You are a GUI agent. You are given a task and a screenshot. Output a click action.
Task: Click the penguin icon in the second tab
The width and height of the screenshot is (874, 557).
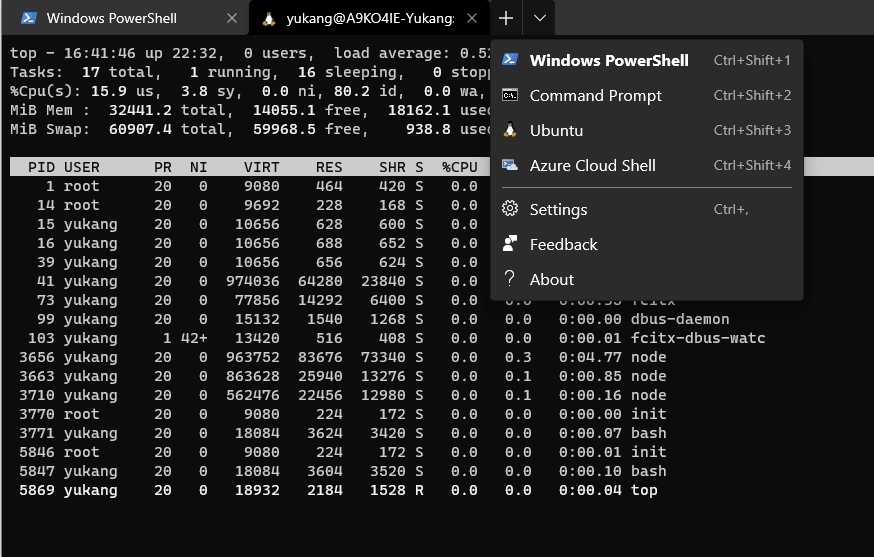(269, 18)
